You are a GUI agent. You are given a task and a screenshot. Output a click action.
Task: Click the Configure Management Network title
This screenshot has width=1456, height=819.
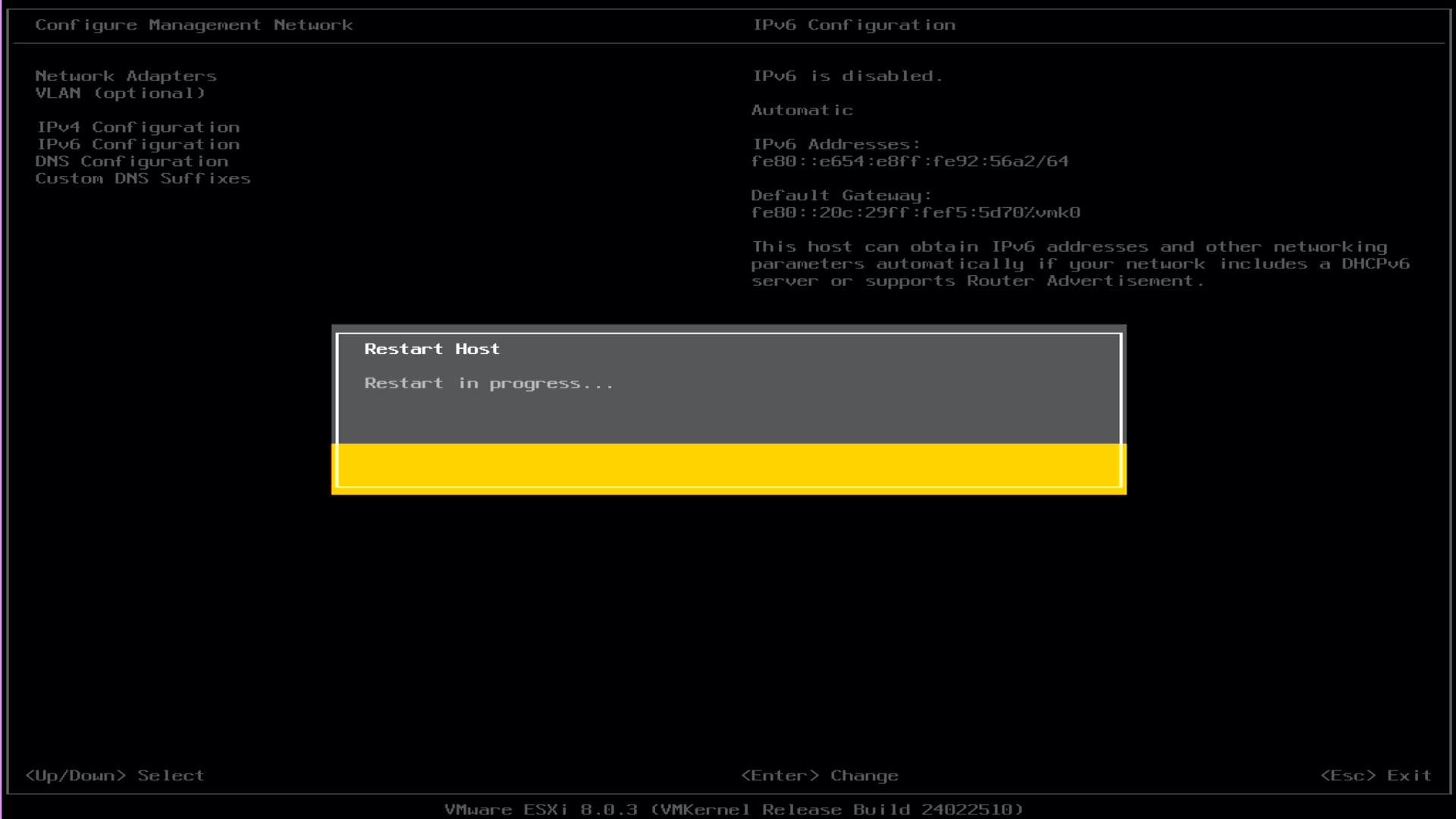193,25
